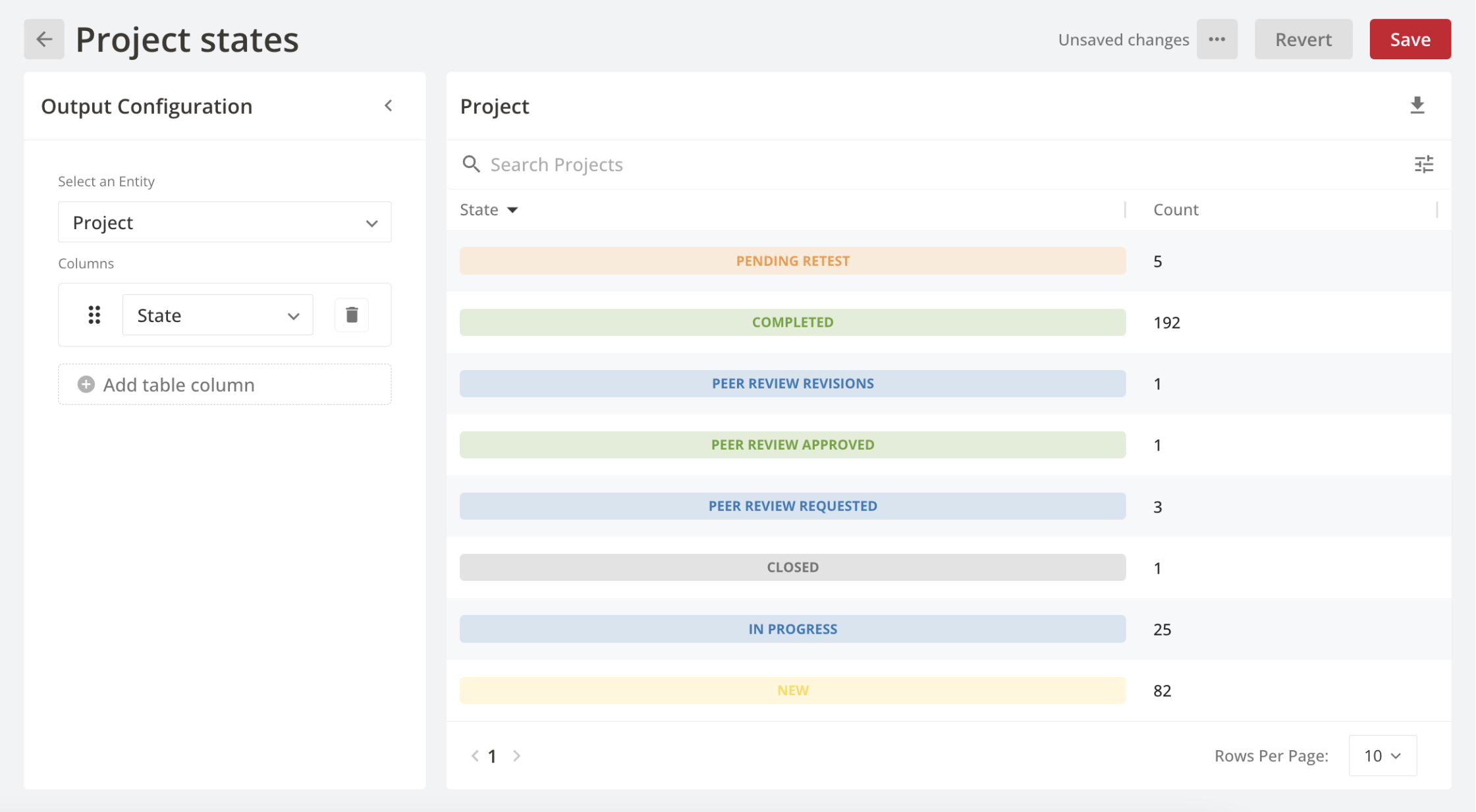Toggle the filter panel visibility arrow
Image resolution: width=1476 pixels, height=812 pixels.
[388, 106]
